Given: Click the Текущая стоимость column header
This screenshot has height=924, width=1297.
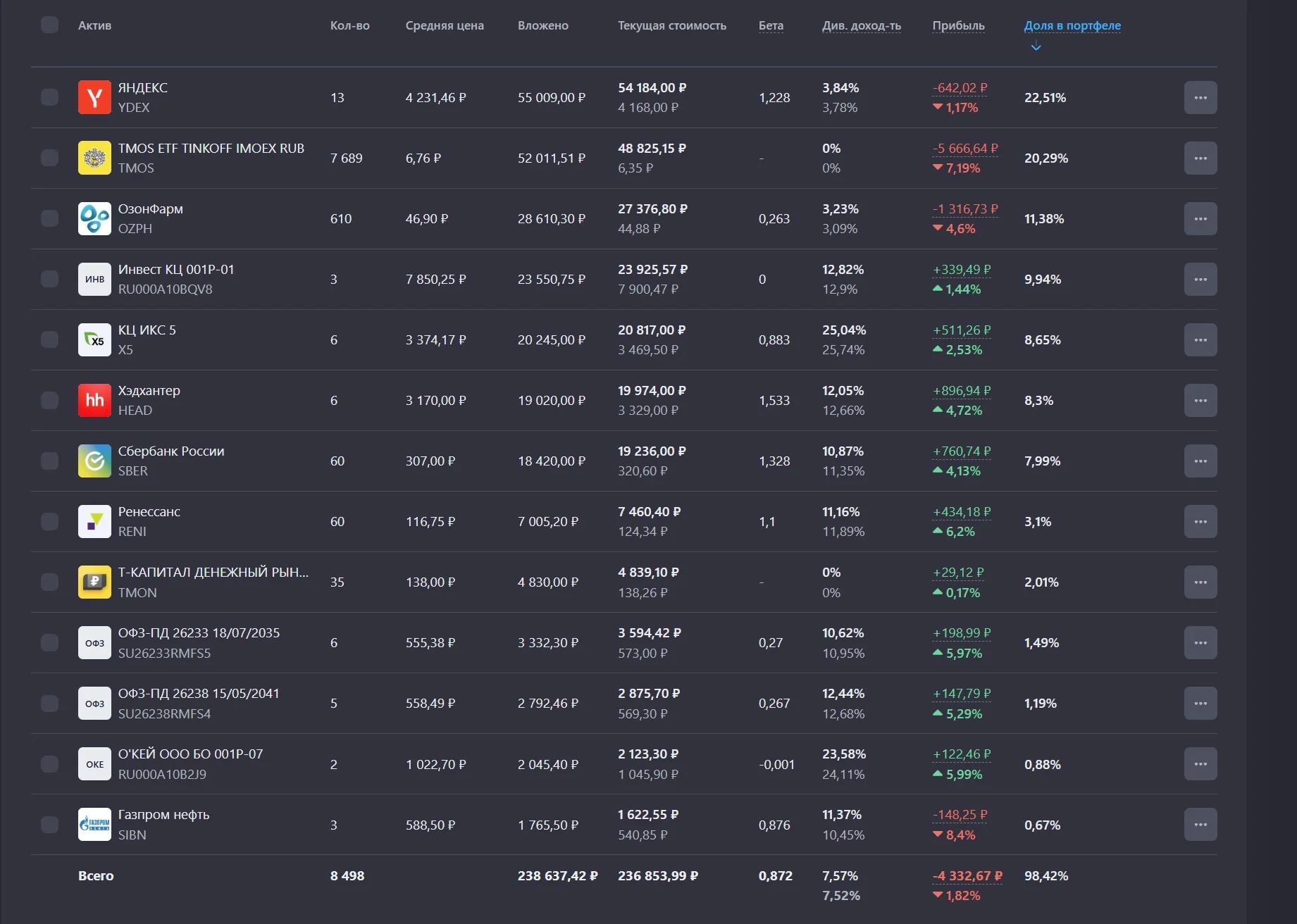Looking at the screenshot, I should [672, 25].
